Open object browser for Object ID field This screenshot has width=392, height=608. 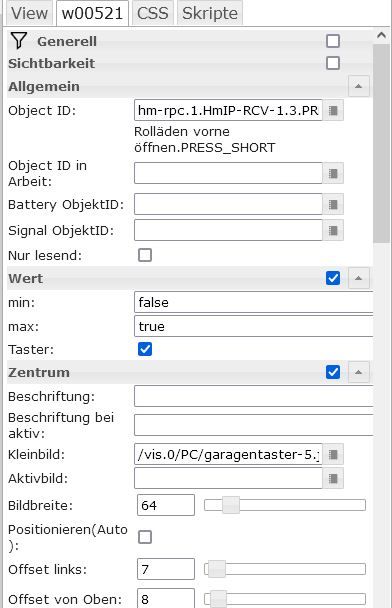[333, 111]
